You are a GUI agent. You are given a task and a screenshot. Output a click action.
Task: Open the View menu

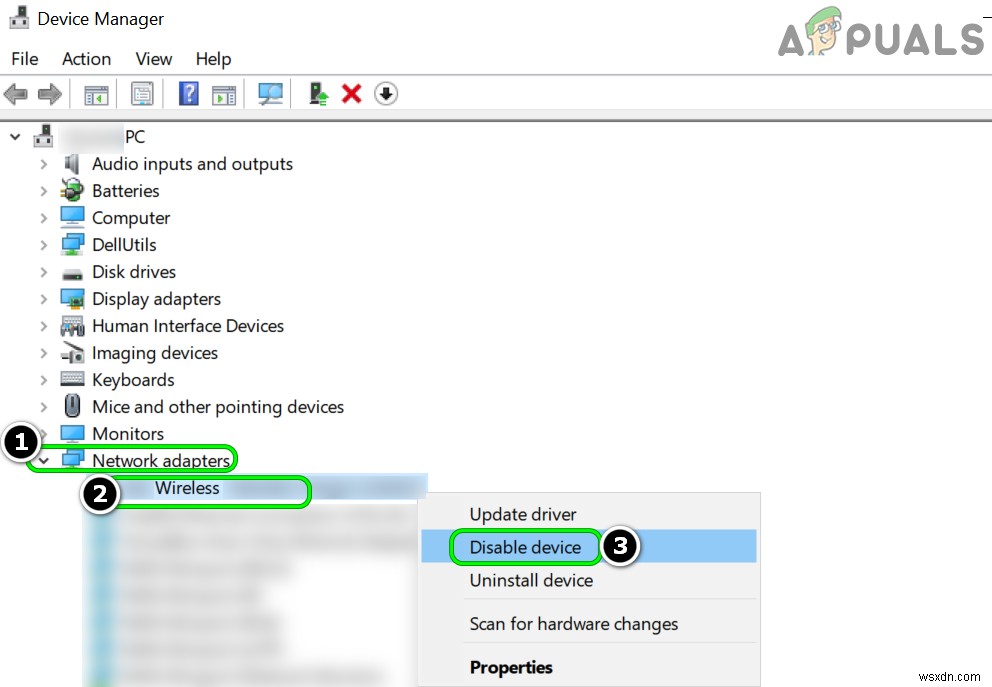tap(154, 59)
